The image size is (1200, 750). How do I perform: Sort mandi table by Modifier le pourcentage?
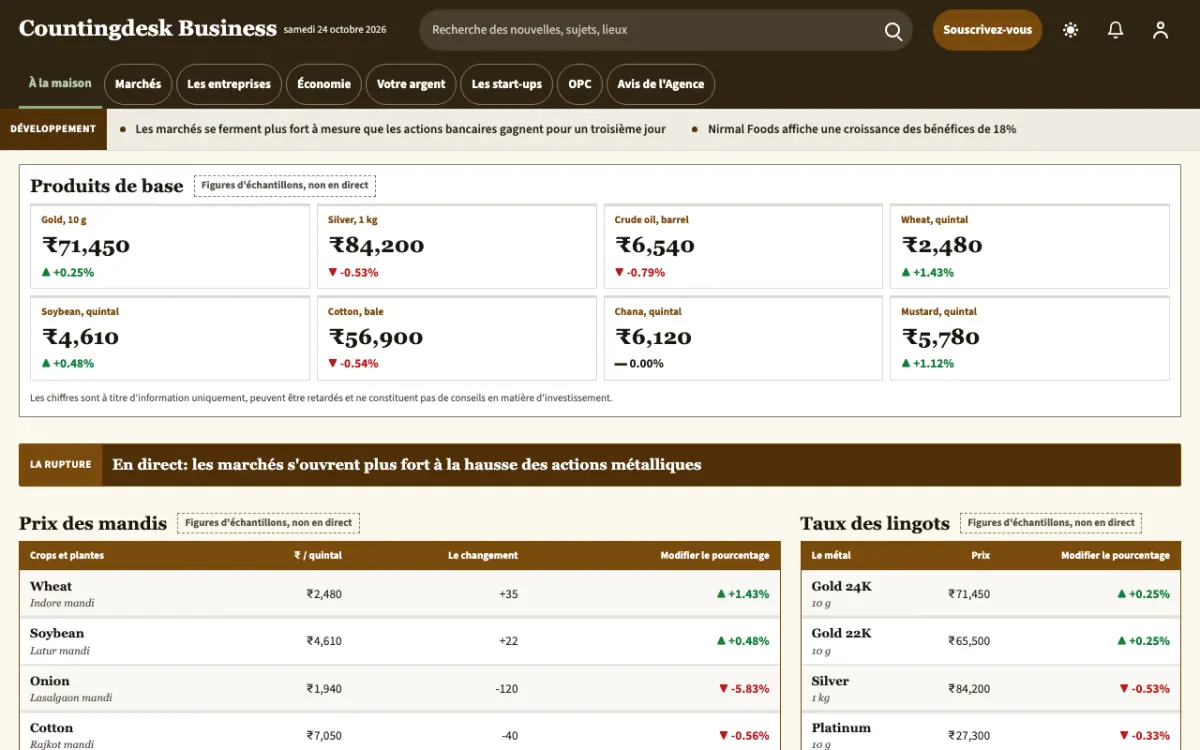coord(715,556)
